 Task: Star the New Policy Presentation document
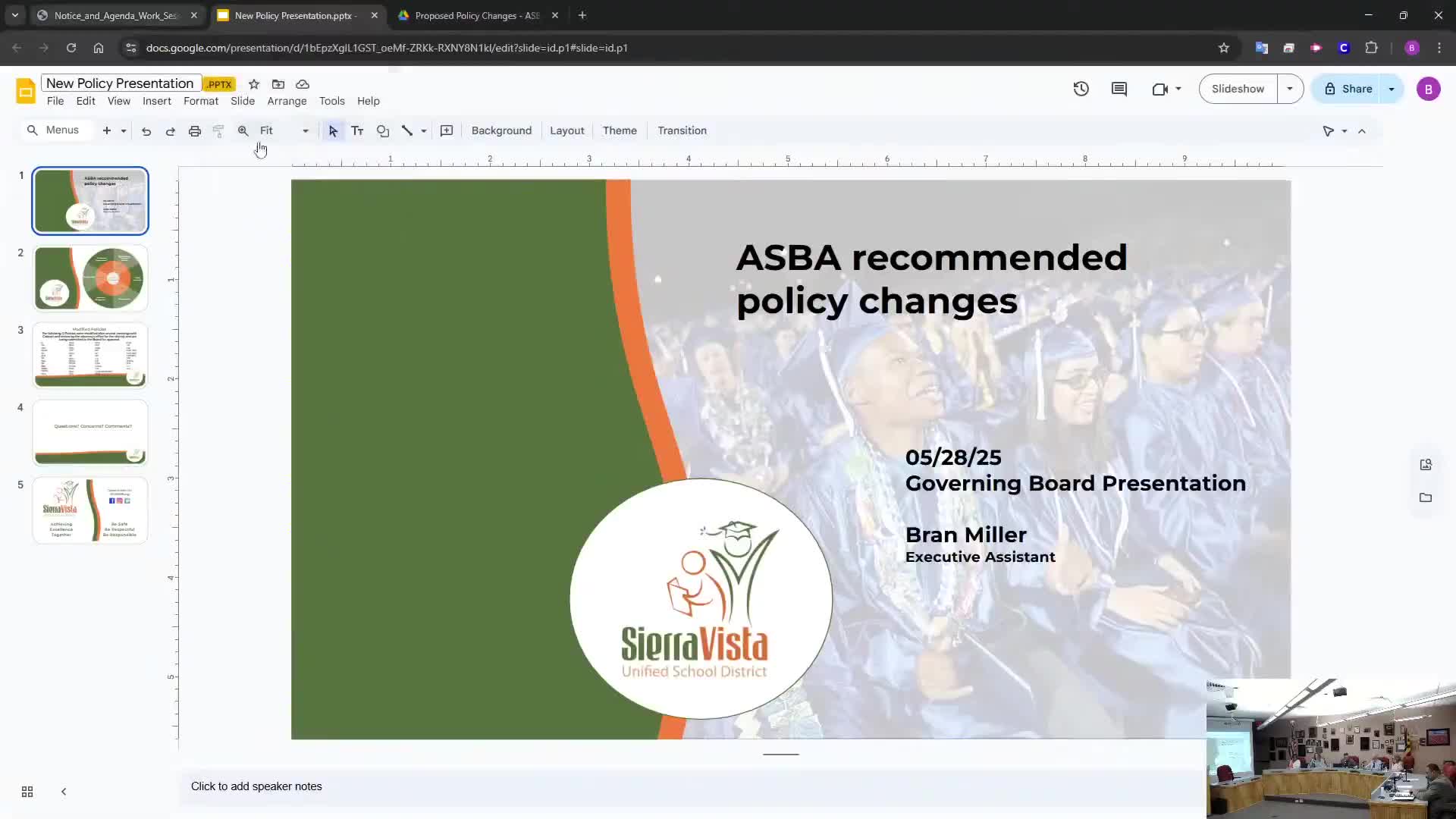254,84
